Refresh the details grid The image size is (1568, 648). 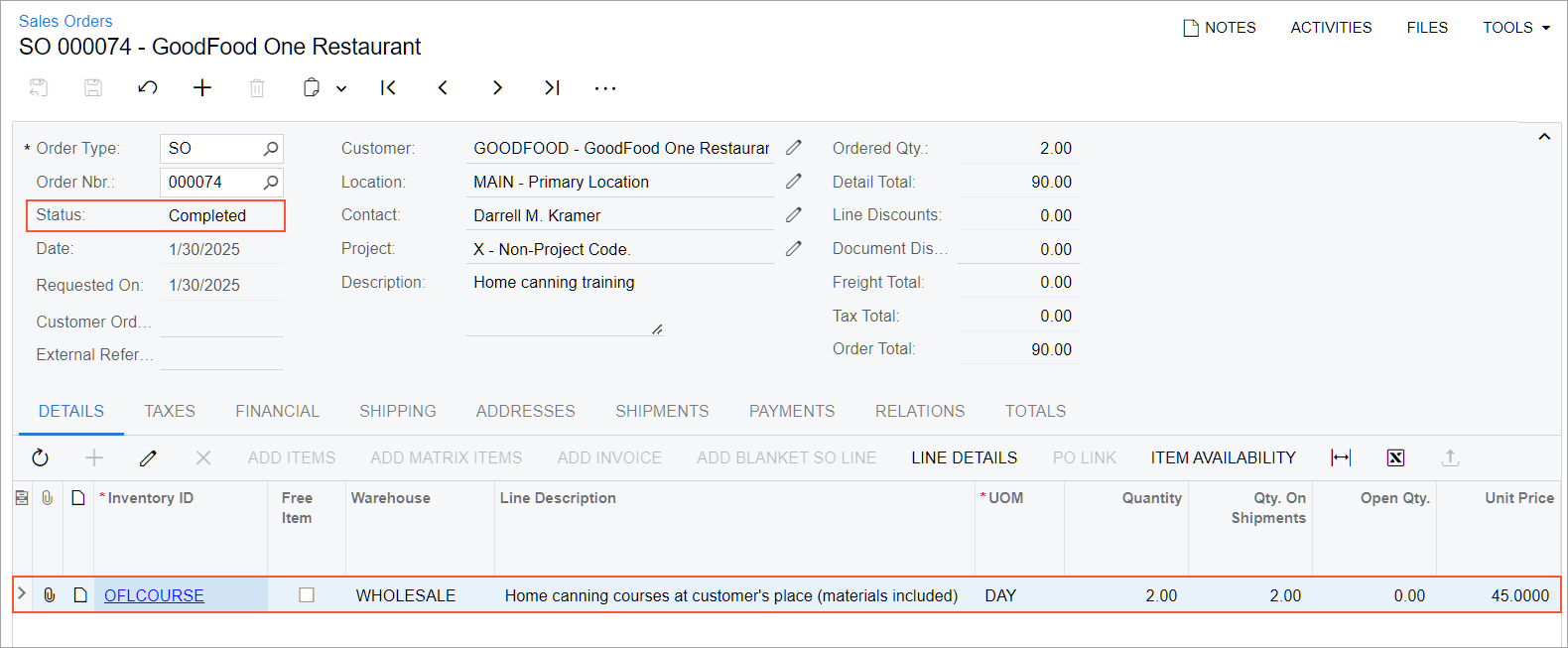[x=40, y=457]
